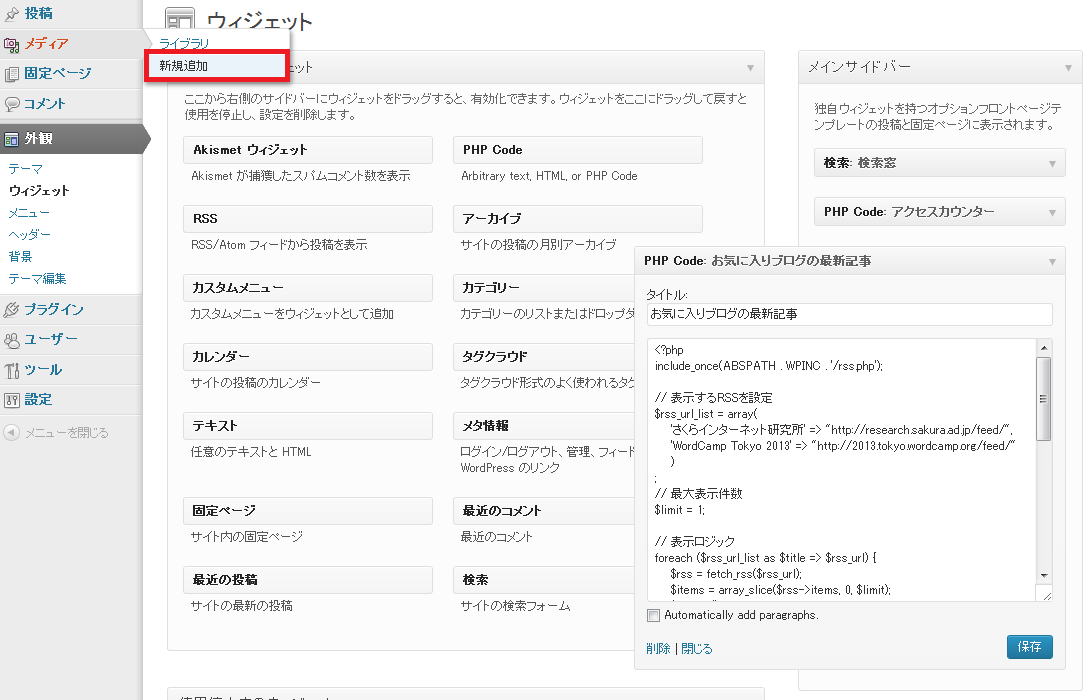Click the メディア media icon
Viewport: 1085px width, 700px height.
(12, 44)
